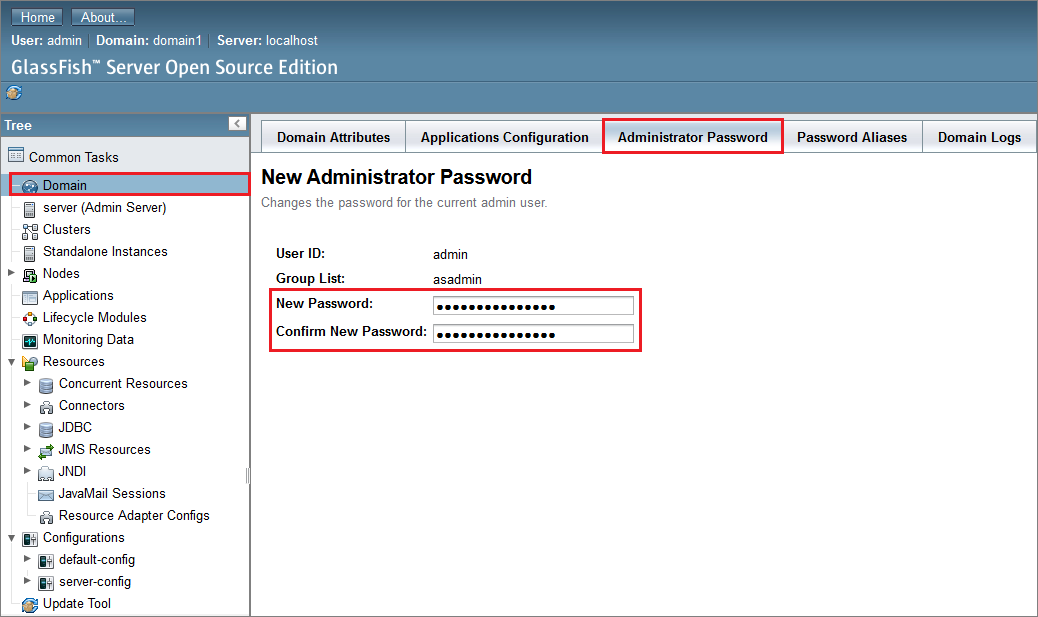Viewport: 1038px width, 617px height.
Task: Expand the JMS Resources node
Action: (27, 448)
